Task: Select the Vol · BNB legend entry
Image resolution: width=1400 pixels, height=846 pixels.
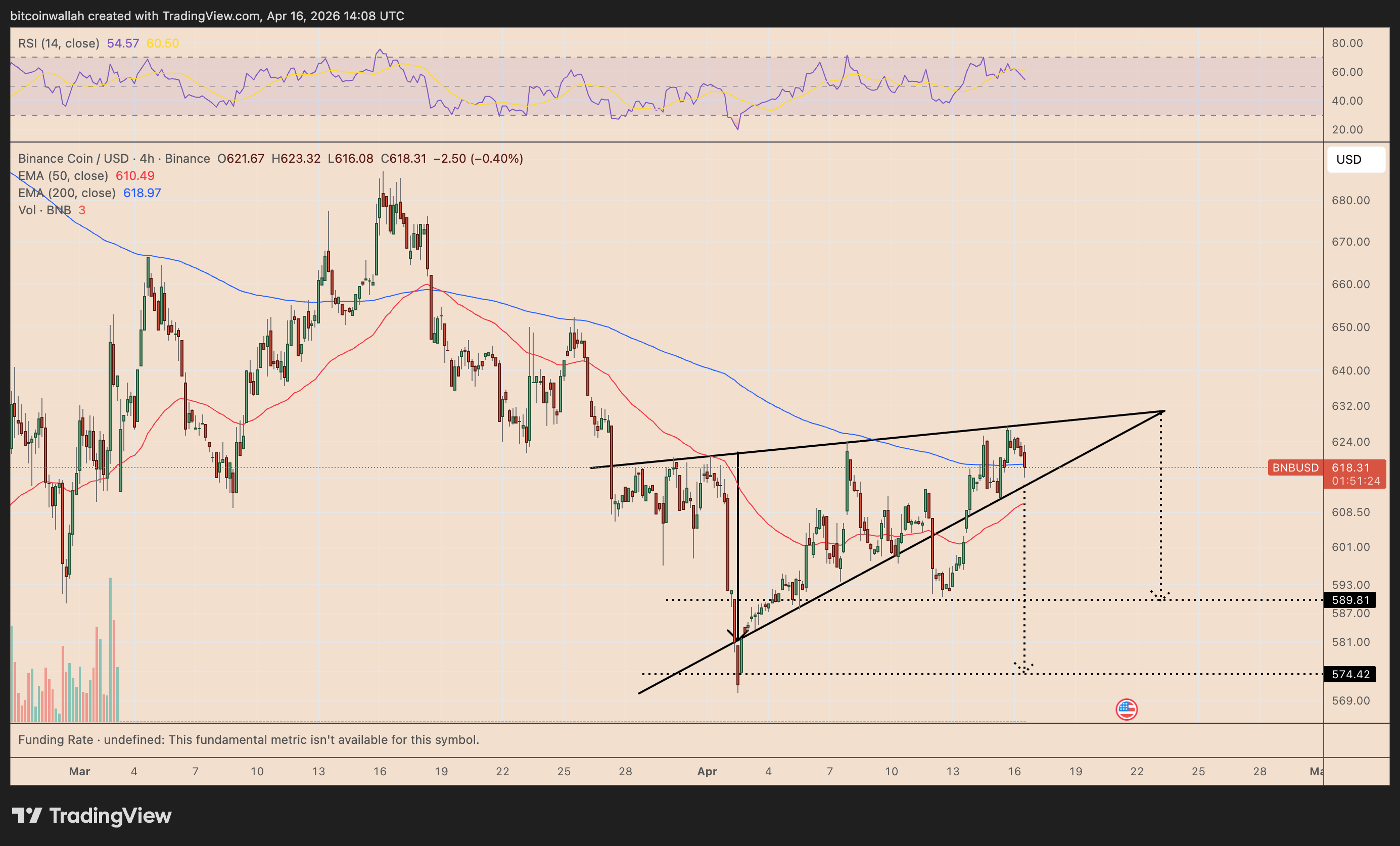Action: [x=44, y=210]
